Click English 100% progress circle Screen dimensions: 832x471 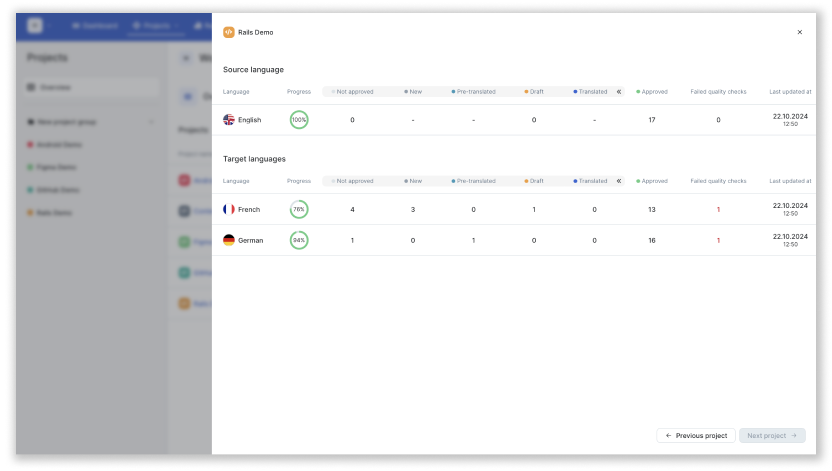(299, 120)
